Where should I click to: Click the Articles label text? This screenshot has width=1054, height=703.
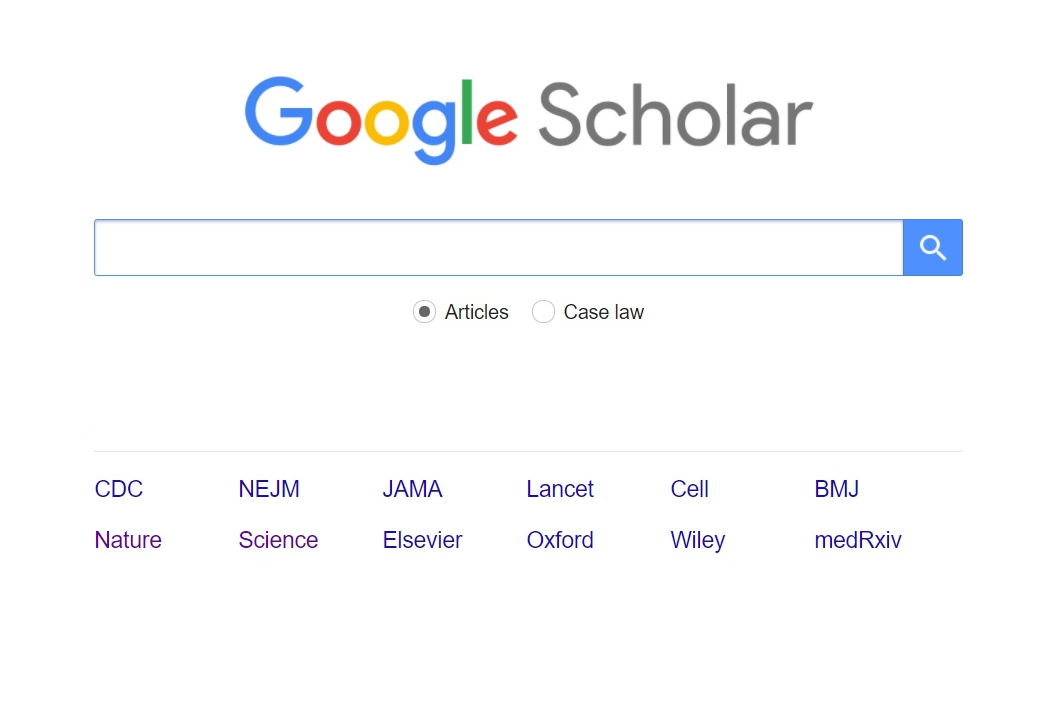[x=476, y=312]
